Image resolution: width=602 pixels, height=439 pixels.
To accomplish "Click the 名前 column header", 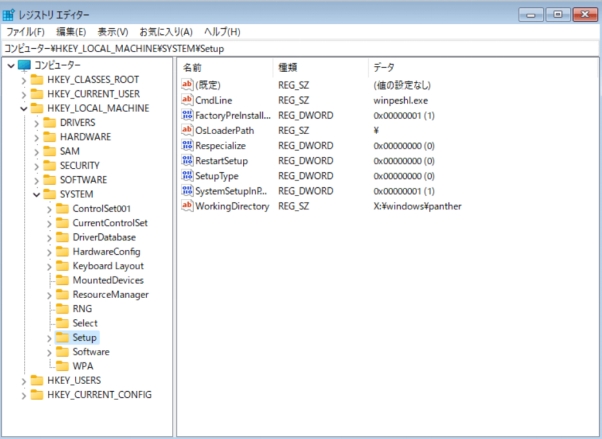I will coord(226,68).
